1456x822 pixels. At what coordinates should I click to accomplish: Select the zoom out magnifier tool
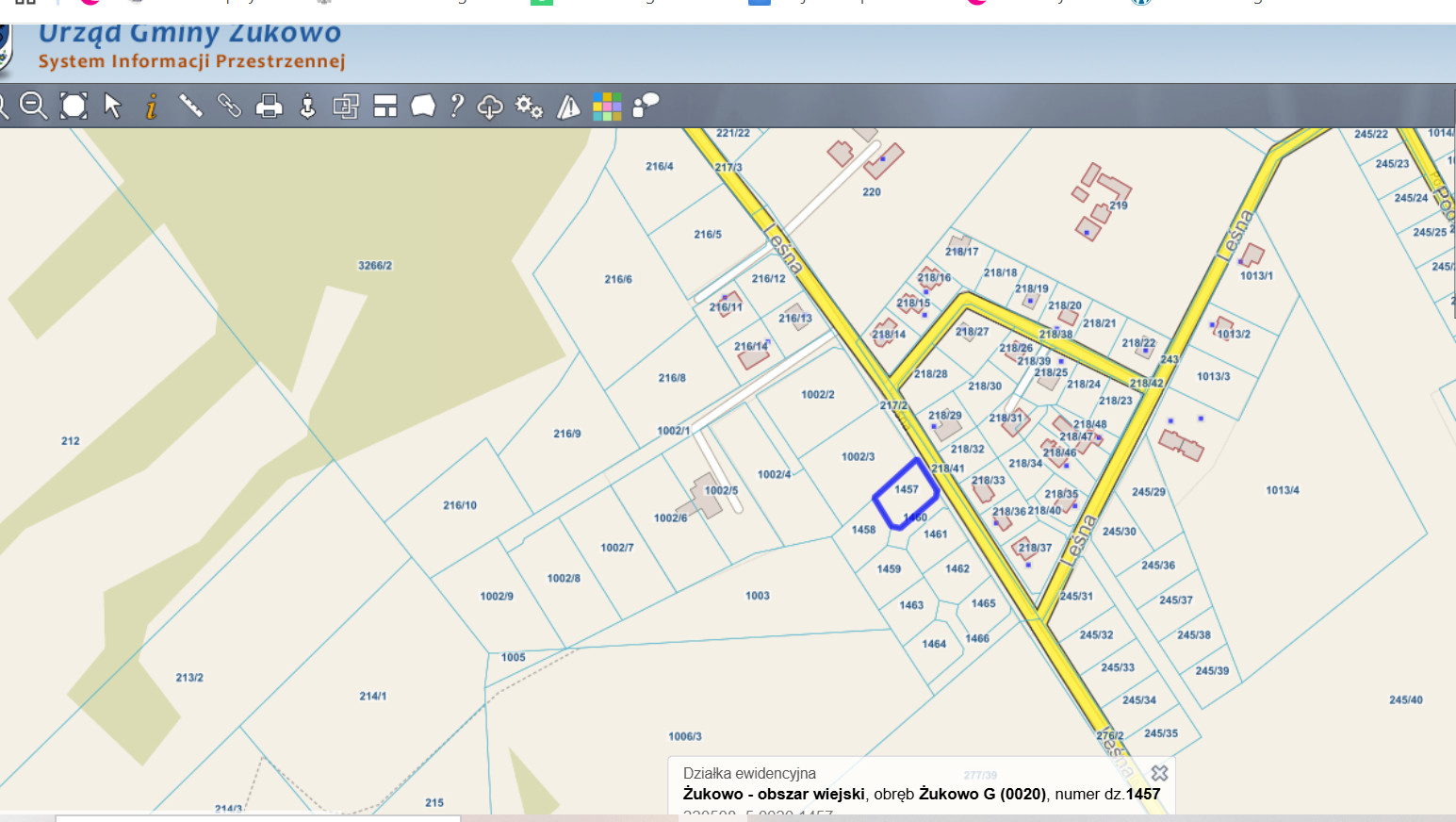(x=34, y=106)
